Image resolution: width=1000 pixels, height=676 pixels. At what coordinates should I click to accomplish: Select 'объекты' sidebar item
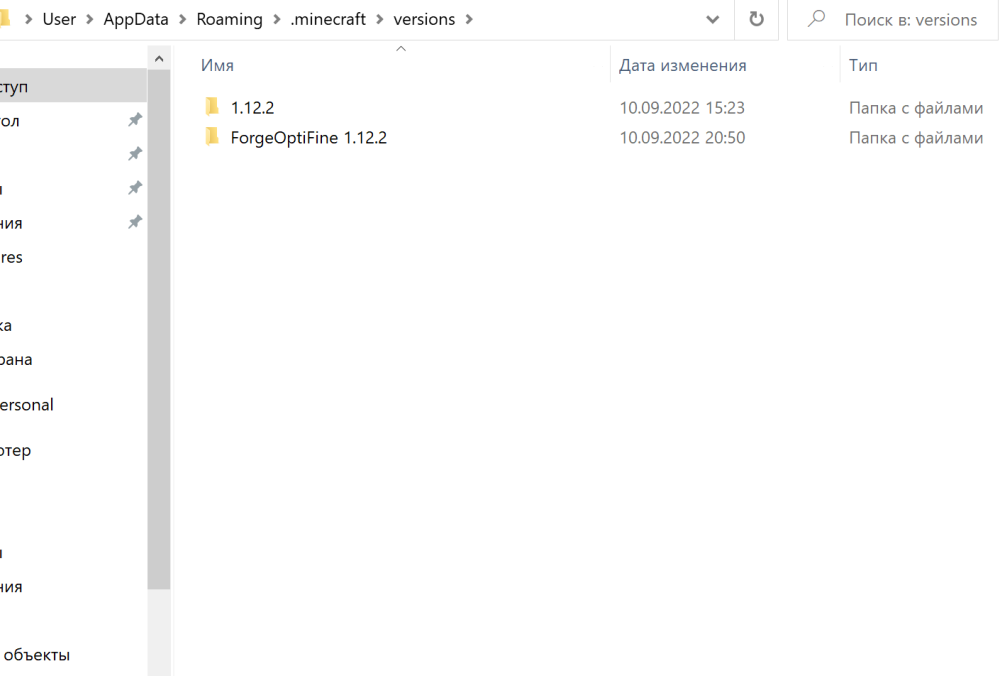36,654
